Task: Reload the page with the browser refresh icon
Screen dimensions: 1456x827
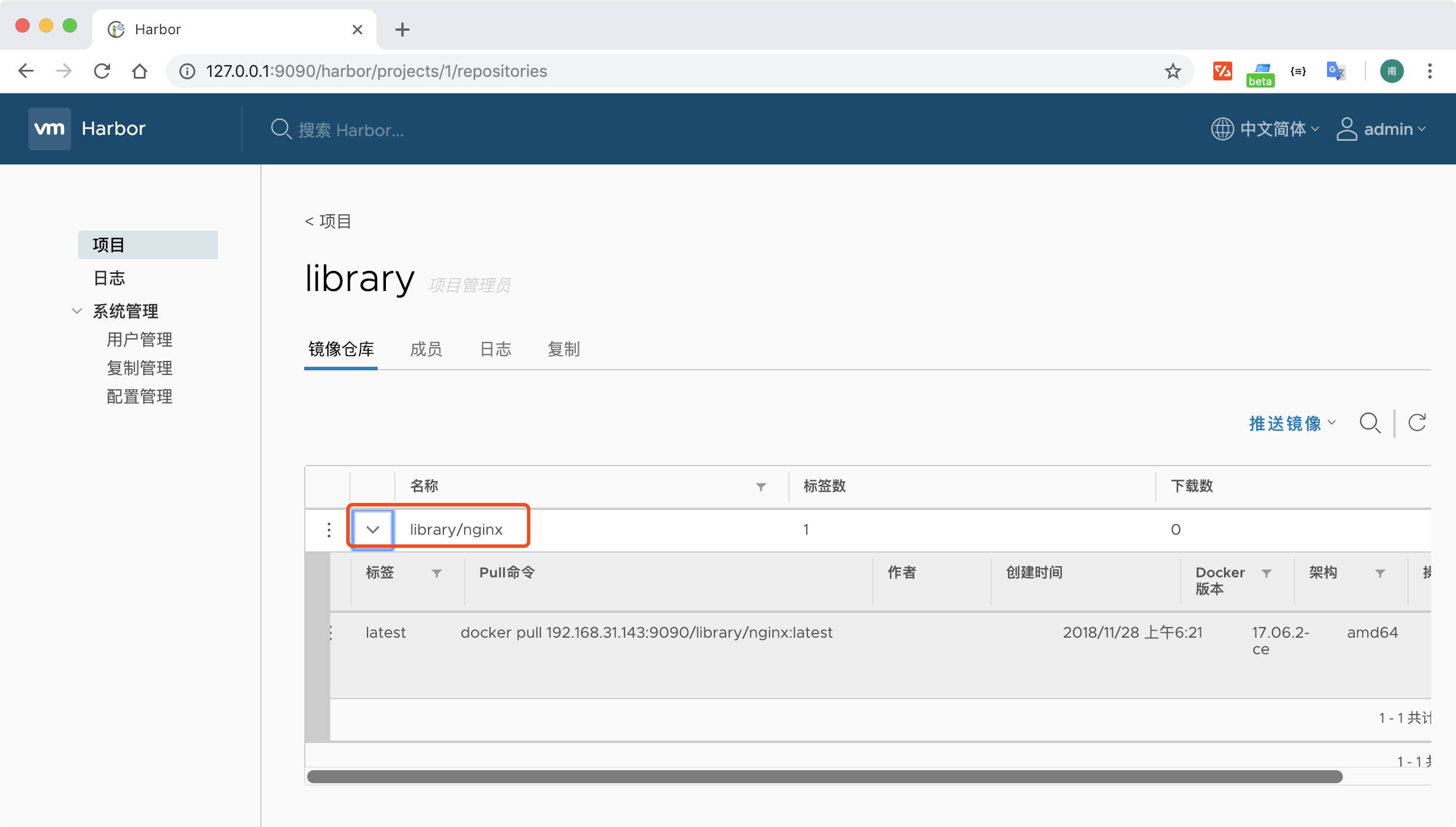Action: click(x=101, y=71)
